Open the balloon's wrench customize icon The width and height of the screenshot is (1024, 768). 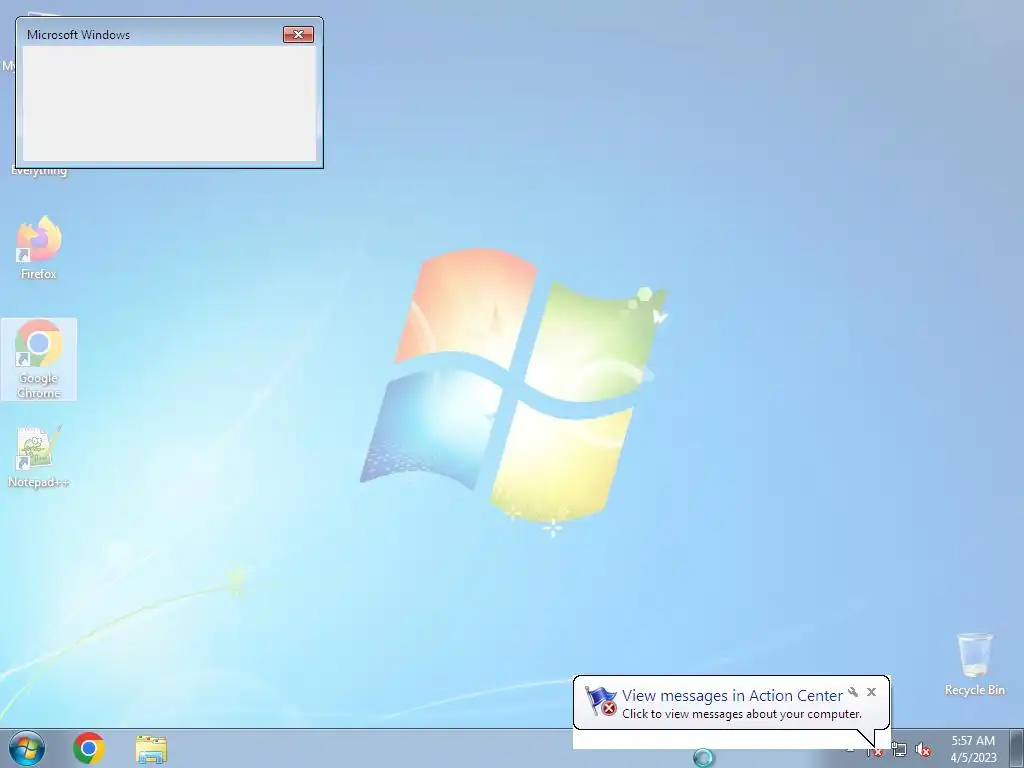click(x=853, y=692)
